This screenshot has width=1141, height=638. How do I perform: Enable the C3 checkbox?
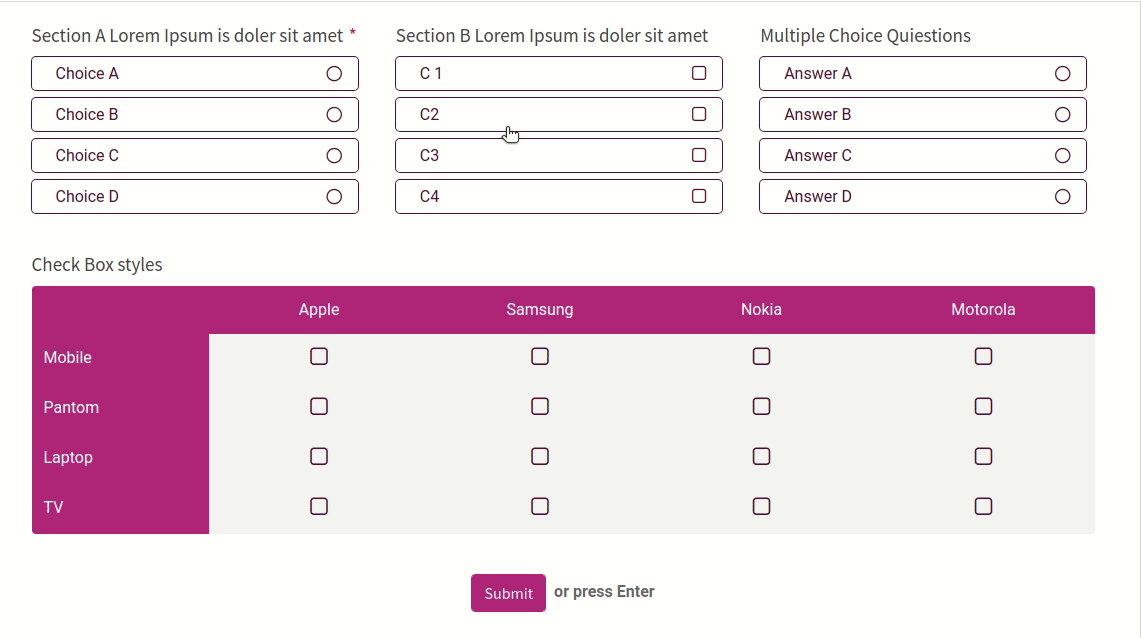click(699, 156)
